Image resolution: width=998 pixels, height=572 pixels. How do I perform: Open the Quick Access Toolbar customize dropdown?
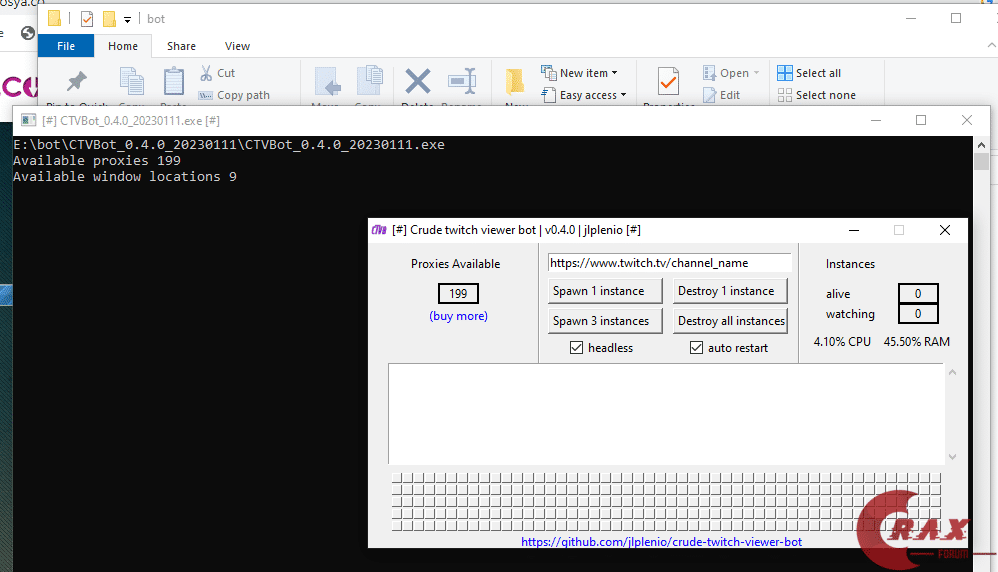point(127,20)
